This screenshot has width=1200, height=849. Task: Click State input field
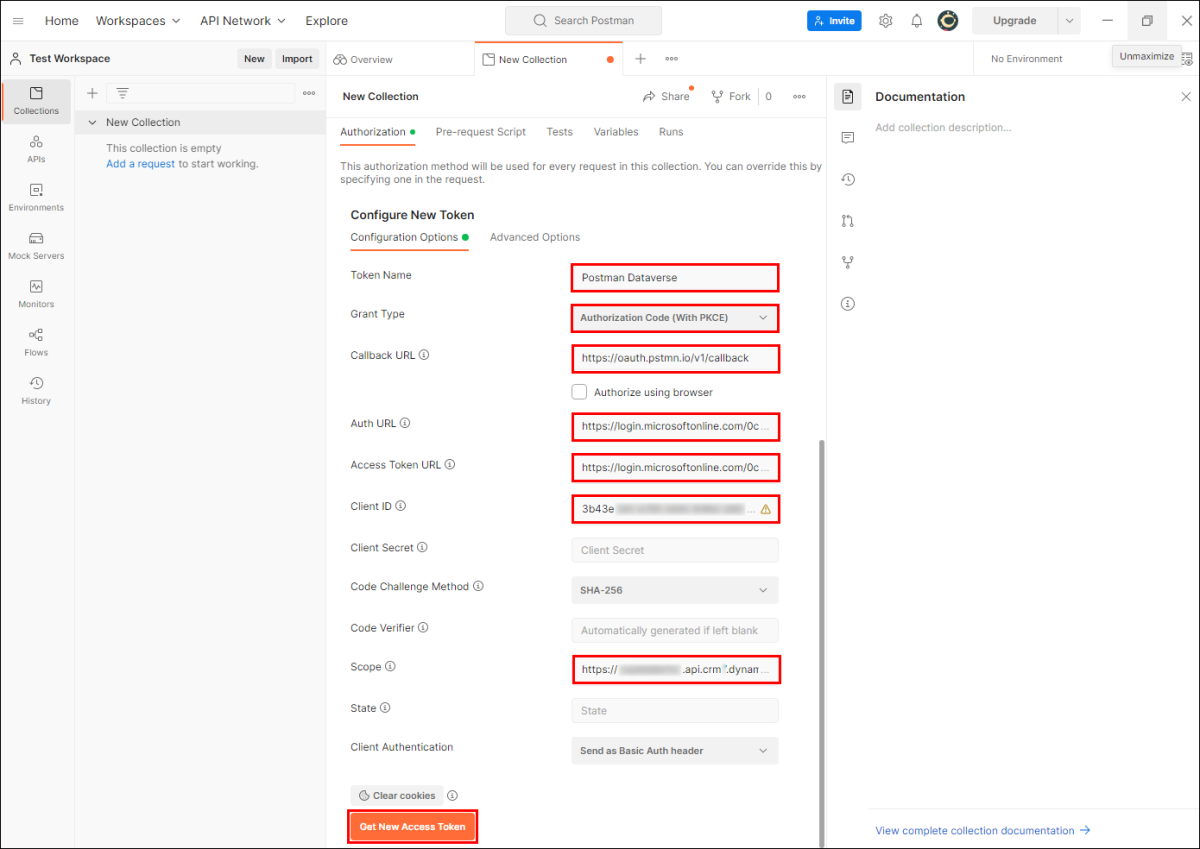(675, 711)
